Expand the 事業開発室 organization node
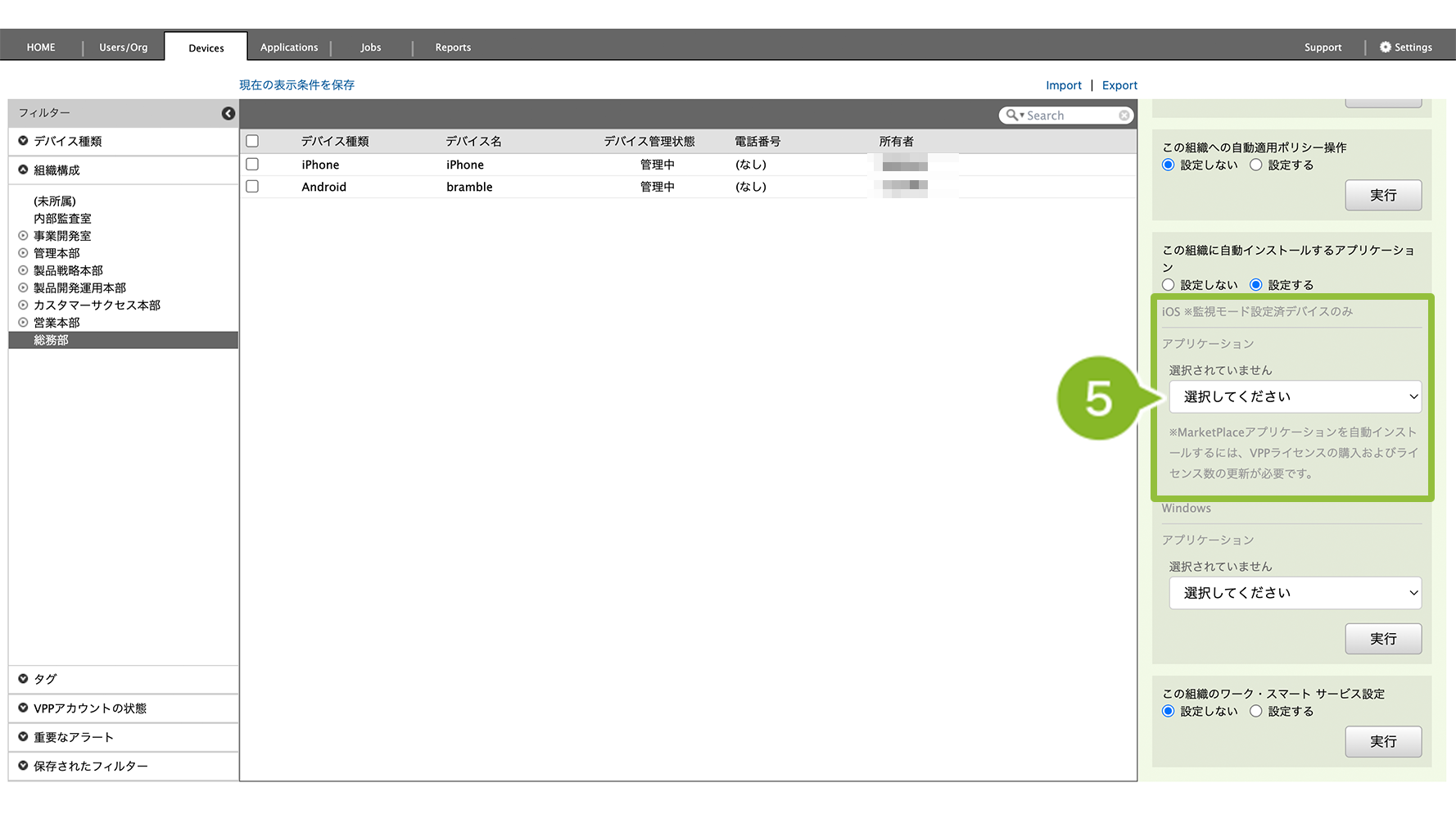The image size is (1456, 819). [x=23, y=236]
